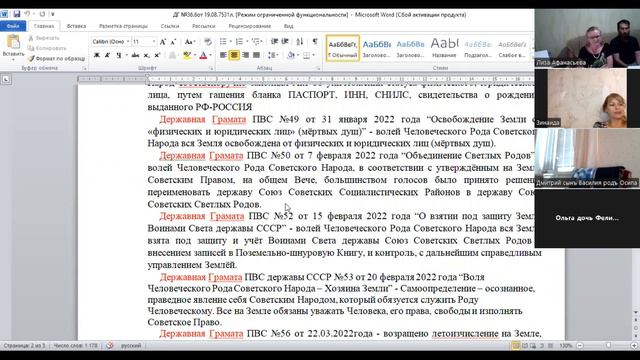
Task: Switch to the Вставка (Insert) tab
Action: point(76,26)
